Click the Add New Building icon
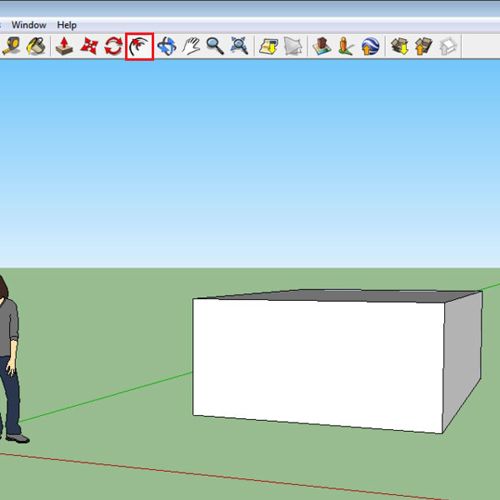 coord(322,46)
